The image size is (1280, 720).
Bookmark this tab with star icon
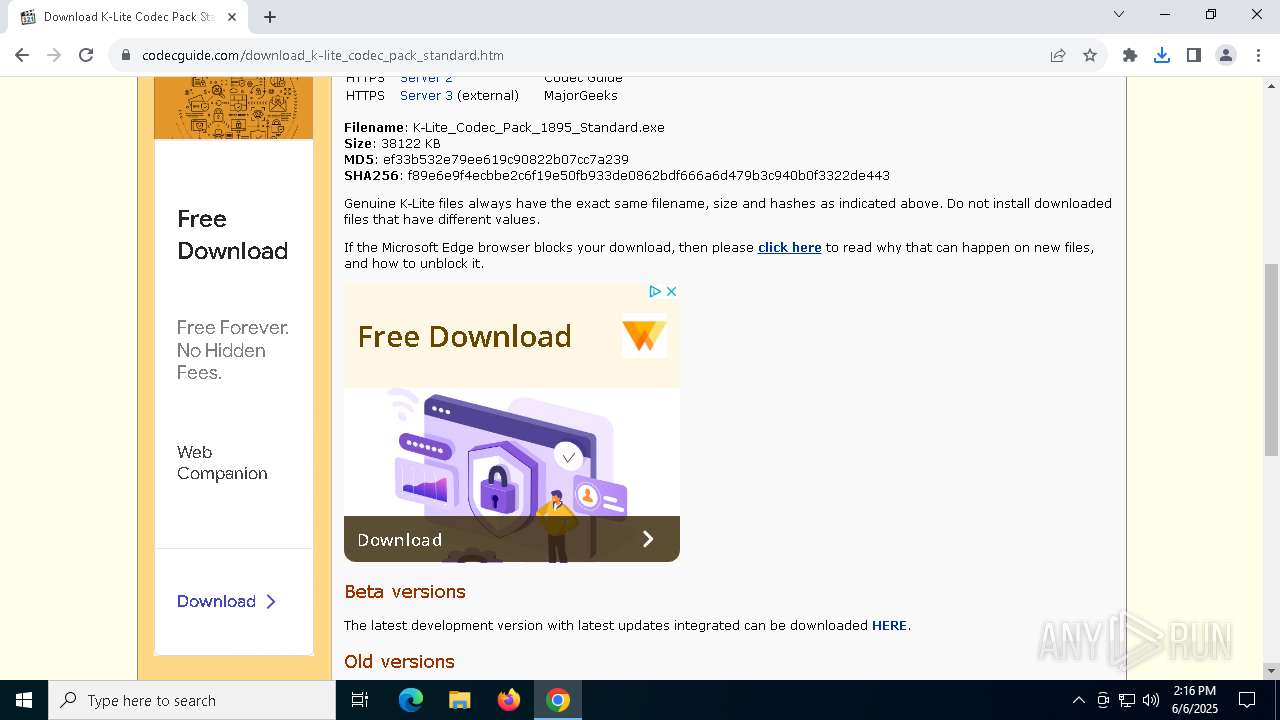tap(1090, 55)
